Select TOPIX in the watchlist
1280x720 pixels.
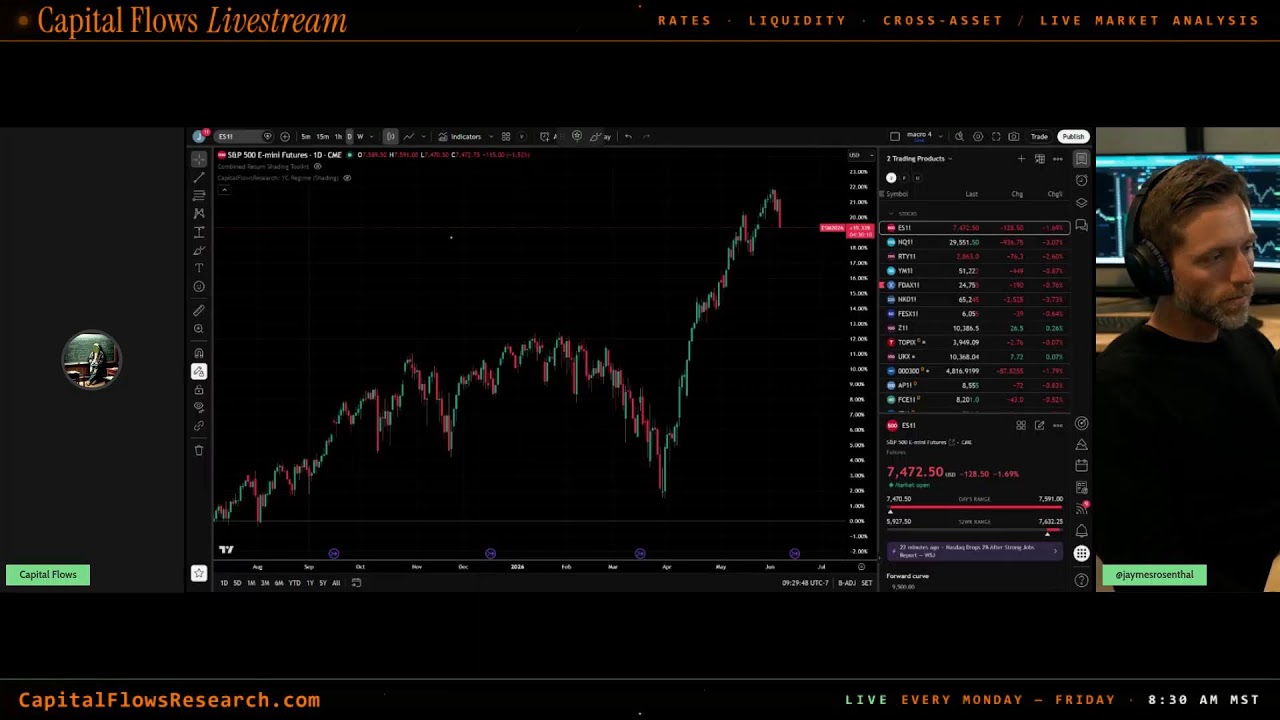pyautogui.click(x=975, y=342)
